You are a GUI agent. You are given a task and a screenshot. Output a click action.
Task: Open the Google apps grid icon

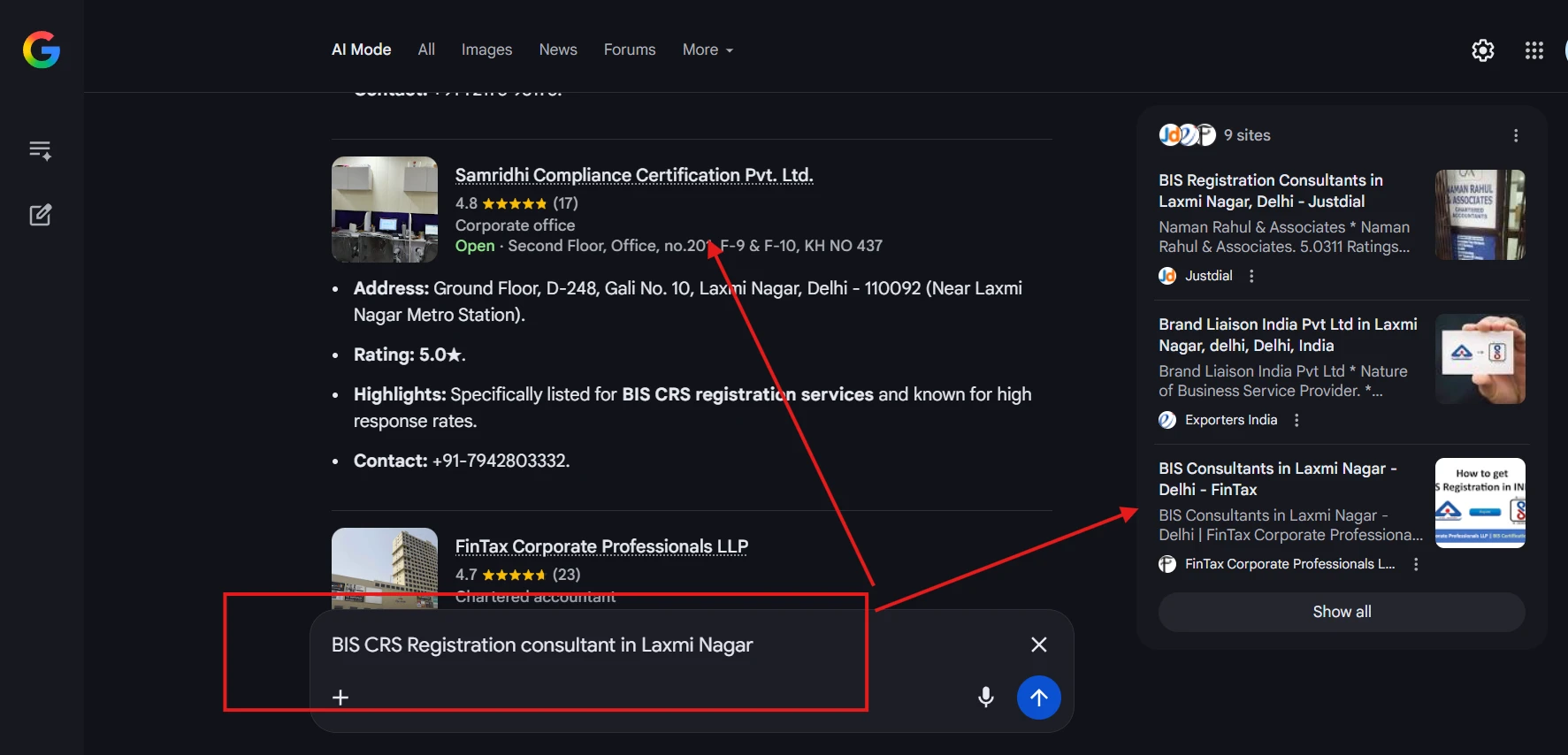(1534, 50)
